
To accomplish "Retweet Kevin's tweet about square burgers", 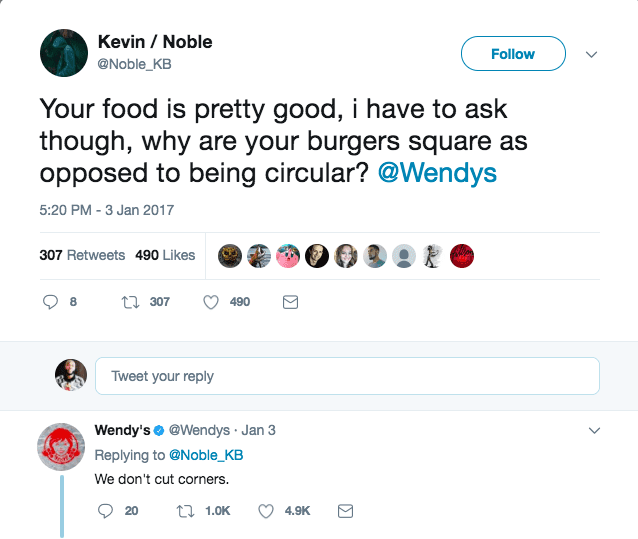I will click(x=128, y=301).
